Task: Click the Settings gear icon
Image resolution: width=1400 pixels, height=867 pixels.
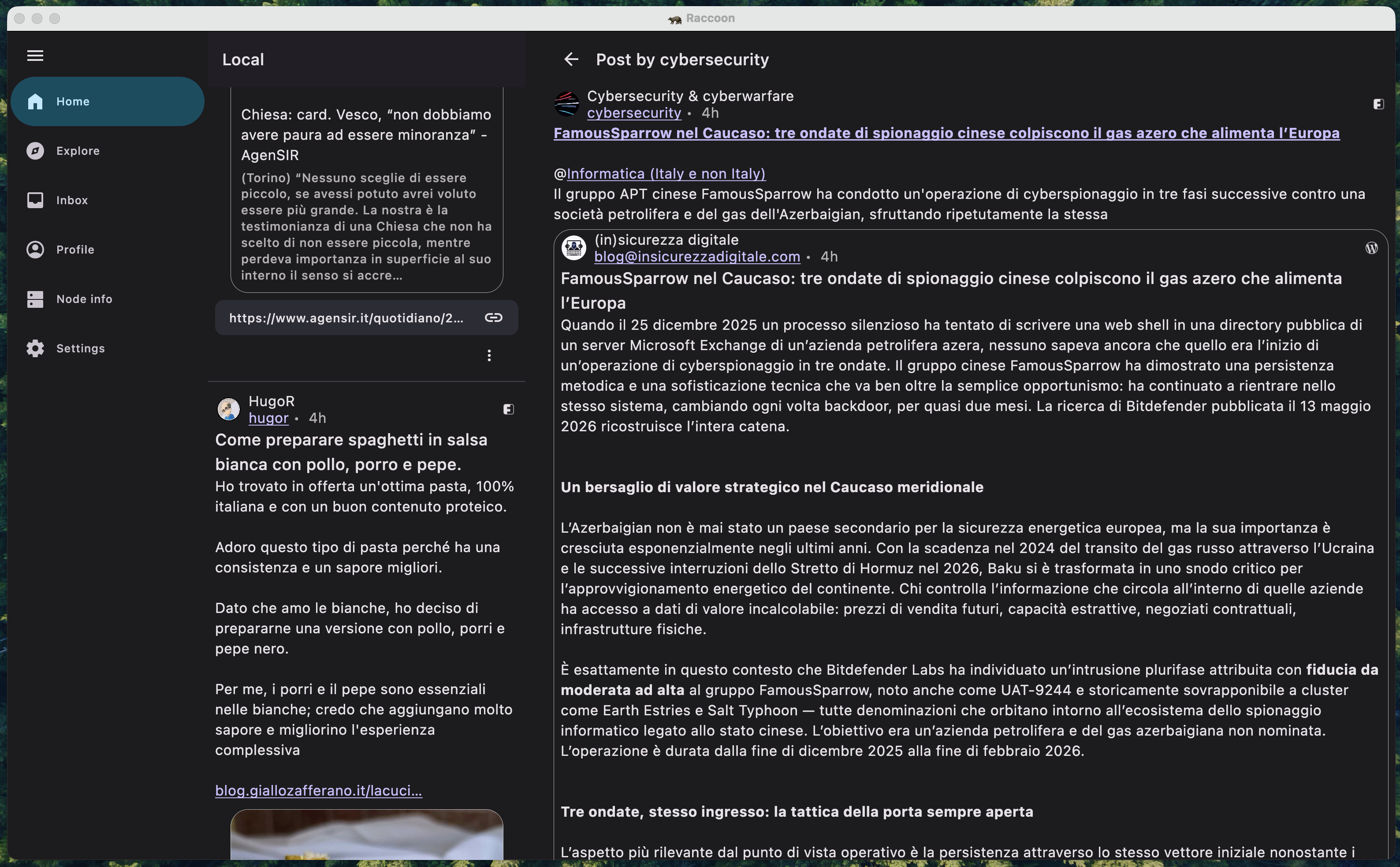Action: [x=35, y=348]
